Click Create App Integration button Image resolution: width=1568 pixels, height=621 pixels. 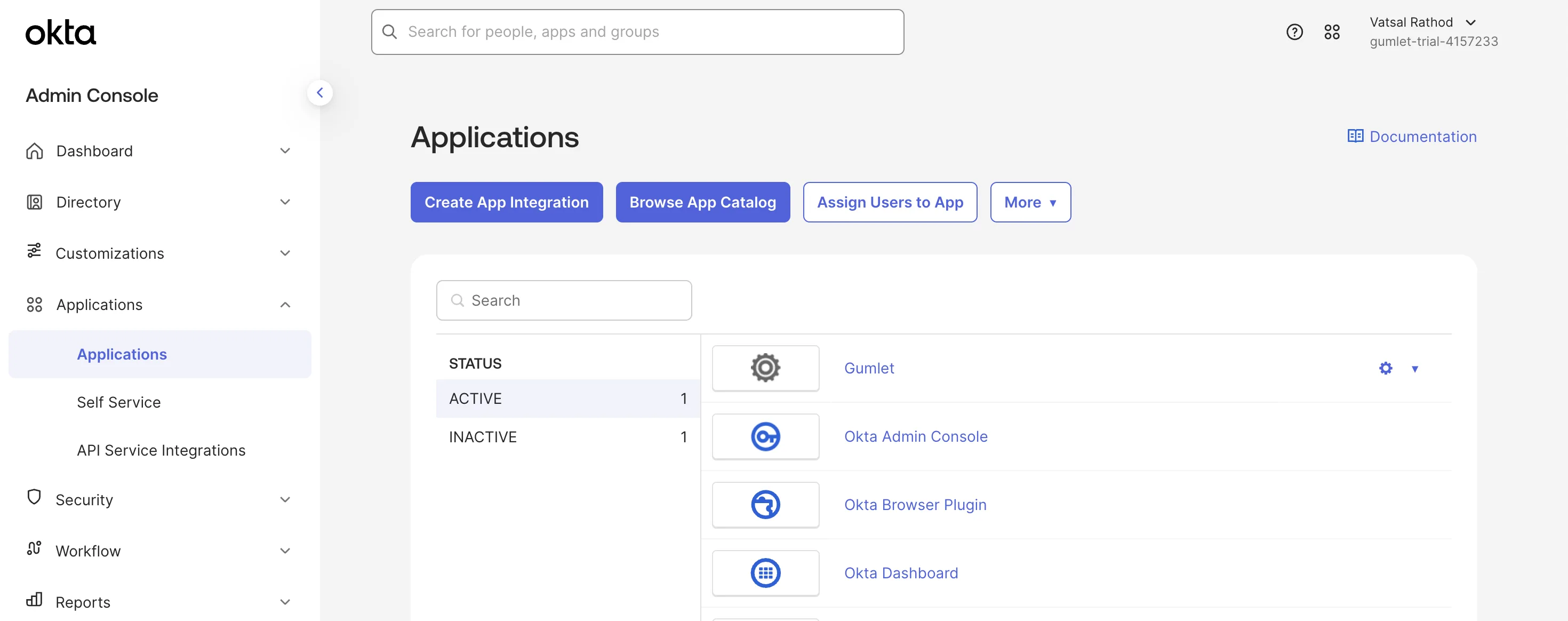[507, 202]
